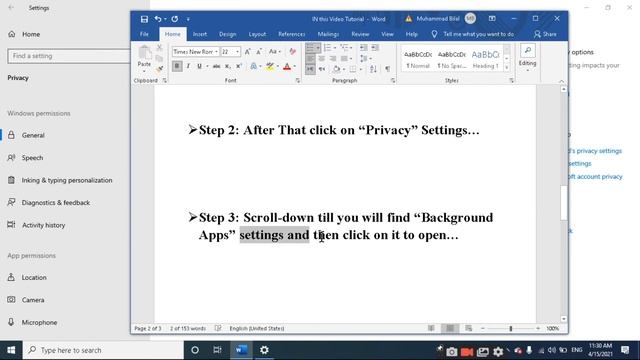Center align the paragraph
This screenshot has height=360, width=640.
tap(322, 59)
